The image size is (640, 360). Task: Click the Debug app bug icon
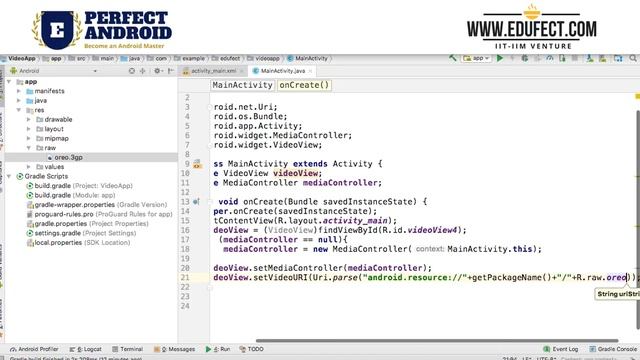(x=525, y=58)
